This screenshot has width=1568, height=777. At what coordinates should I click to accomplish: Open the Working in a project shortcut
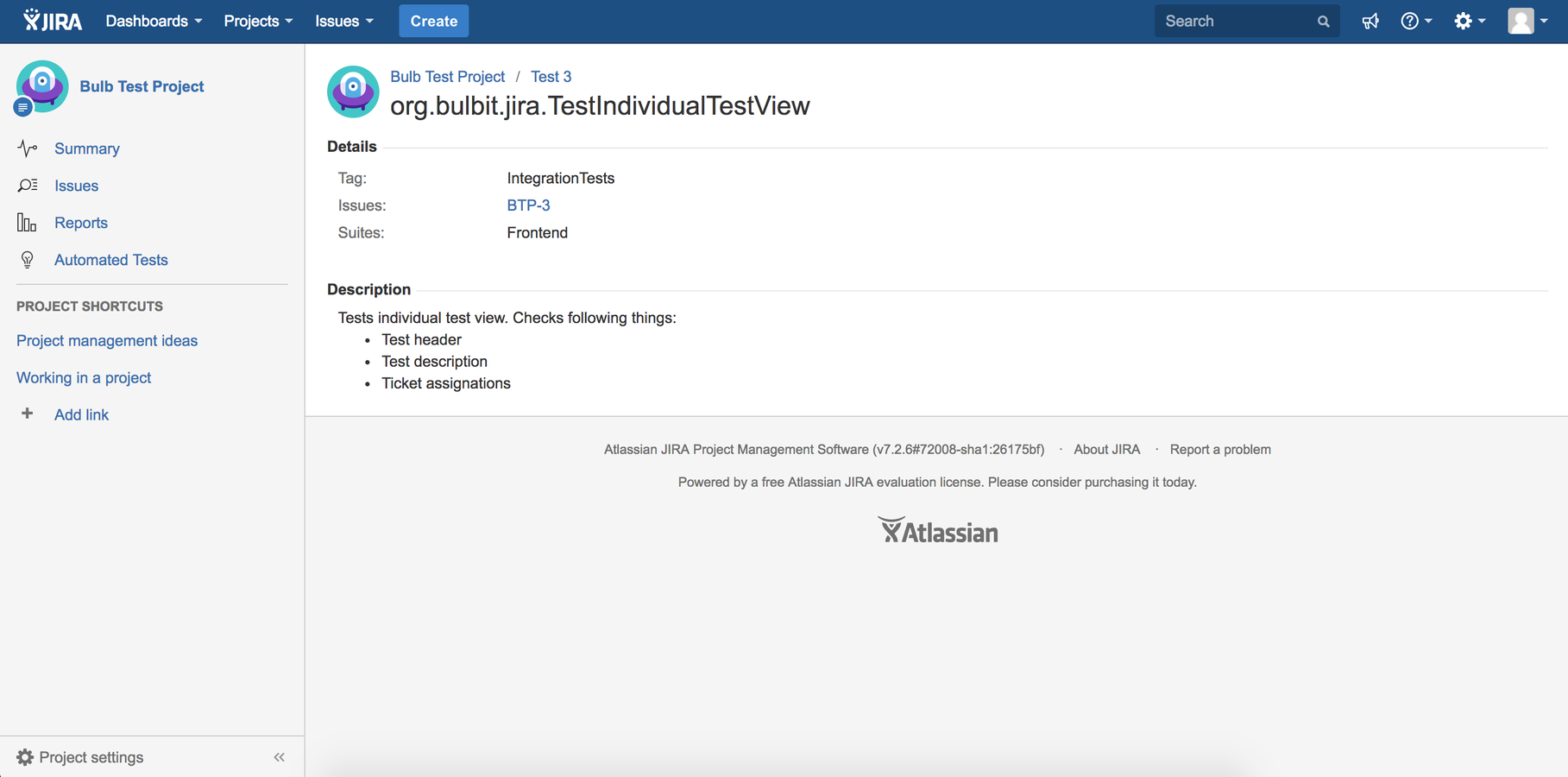point(84,377)
